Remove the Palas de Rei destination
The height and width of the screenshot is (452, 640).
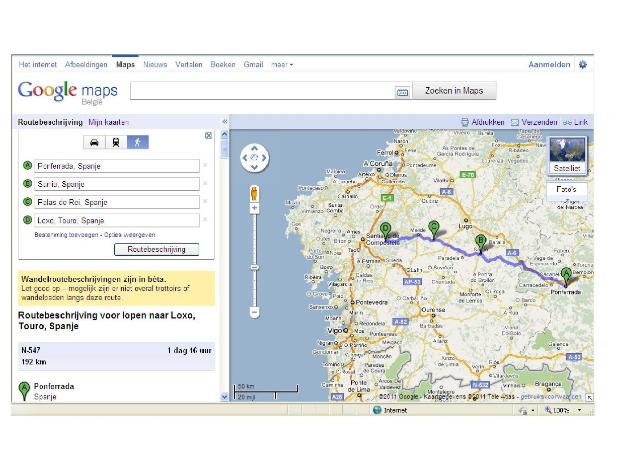[x=205, y=202]
